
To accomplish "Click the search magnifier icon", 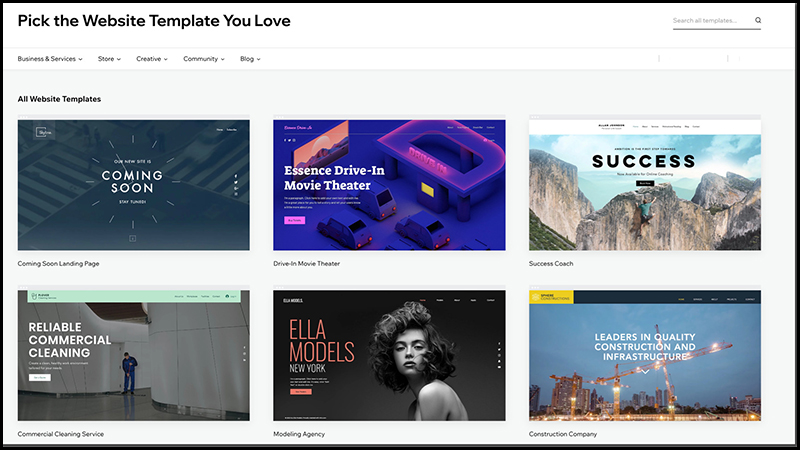I will click(758, 20).
